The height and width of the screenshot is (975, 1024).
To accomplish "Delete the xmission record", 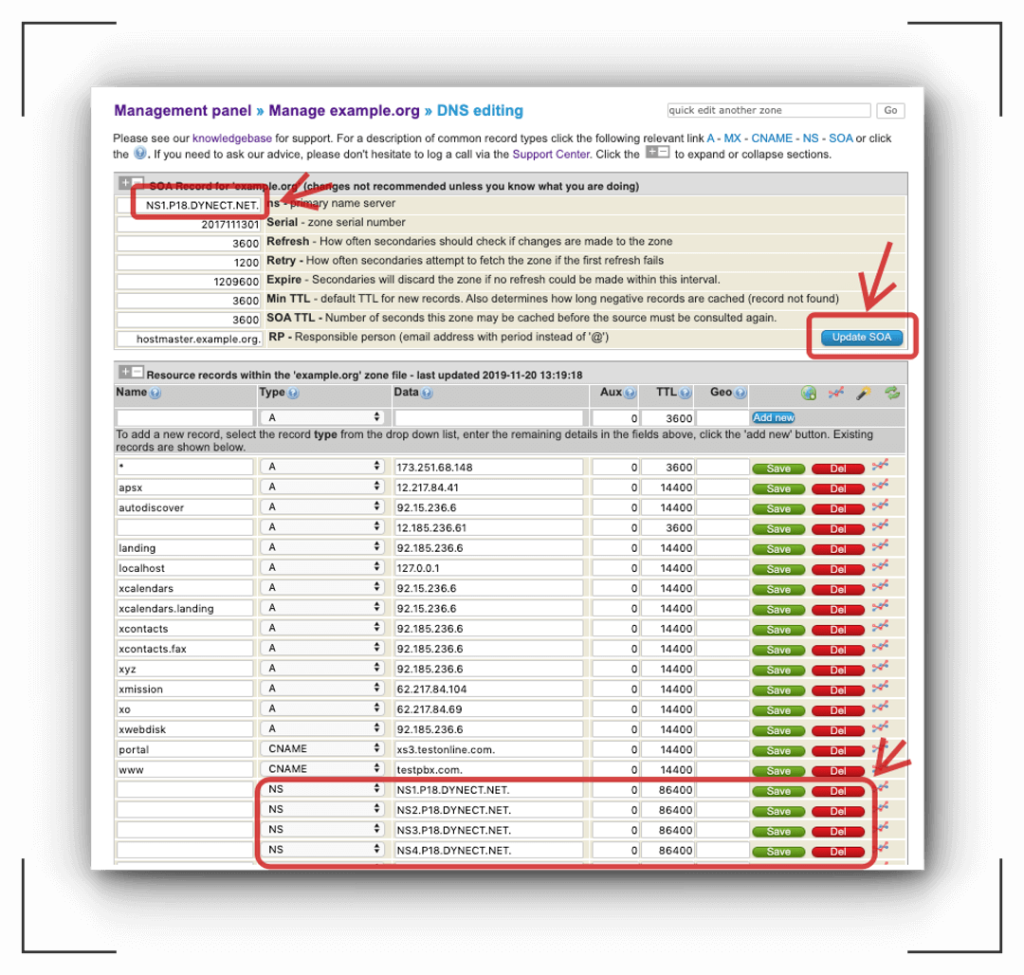I will (838, 690).
